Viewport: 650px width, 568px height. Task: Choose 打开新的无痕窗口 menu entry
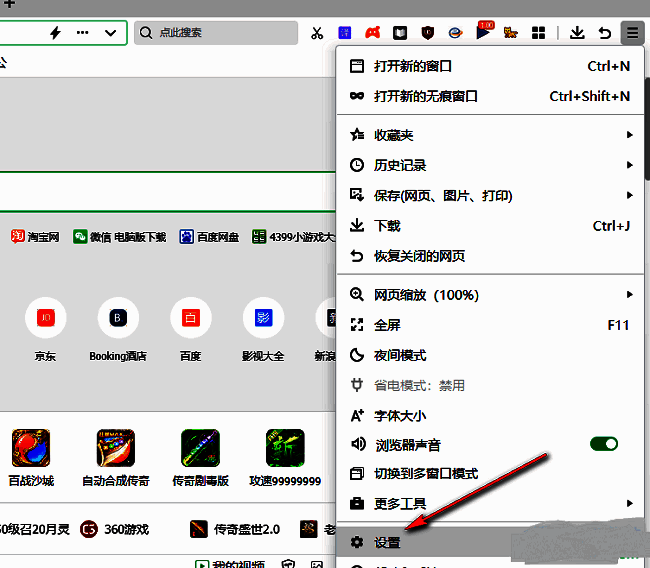(x=426, y=96)
